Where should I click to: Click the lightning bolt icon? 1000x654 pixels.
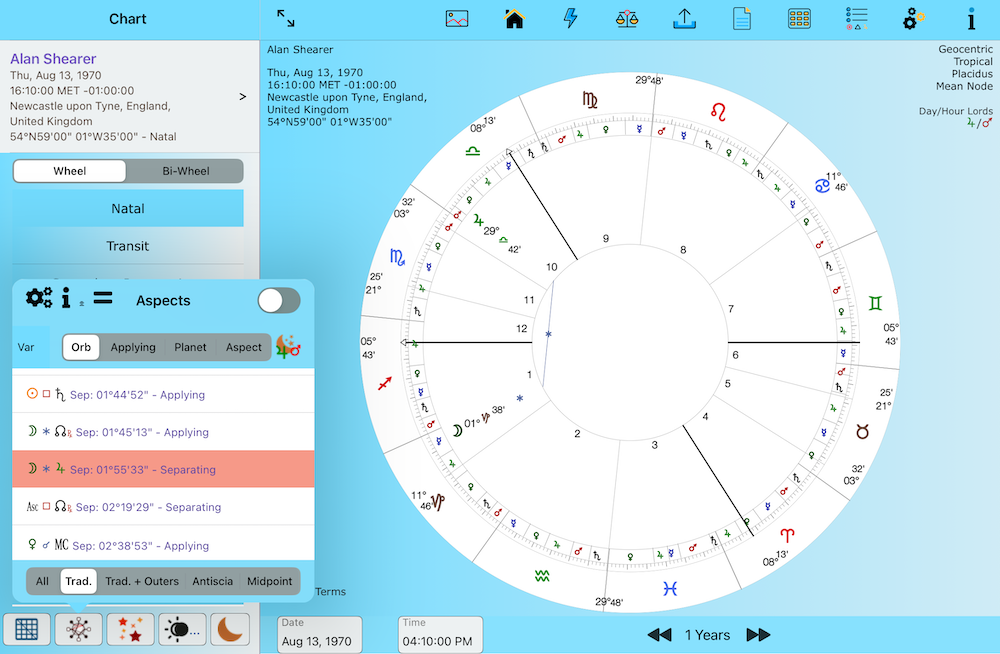tap(570, 19)
